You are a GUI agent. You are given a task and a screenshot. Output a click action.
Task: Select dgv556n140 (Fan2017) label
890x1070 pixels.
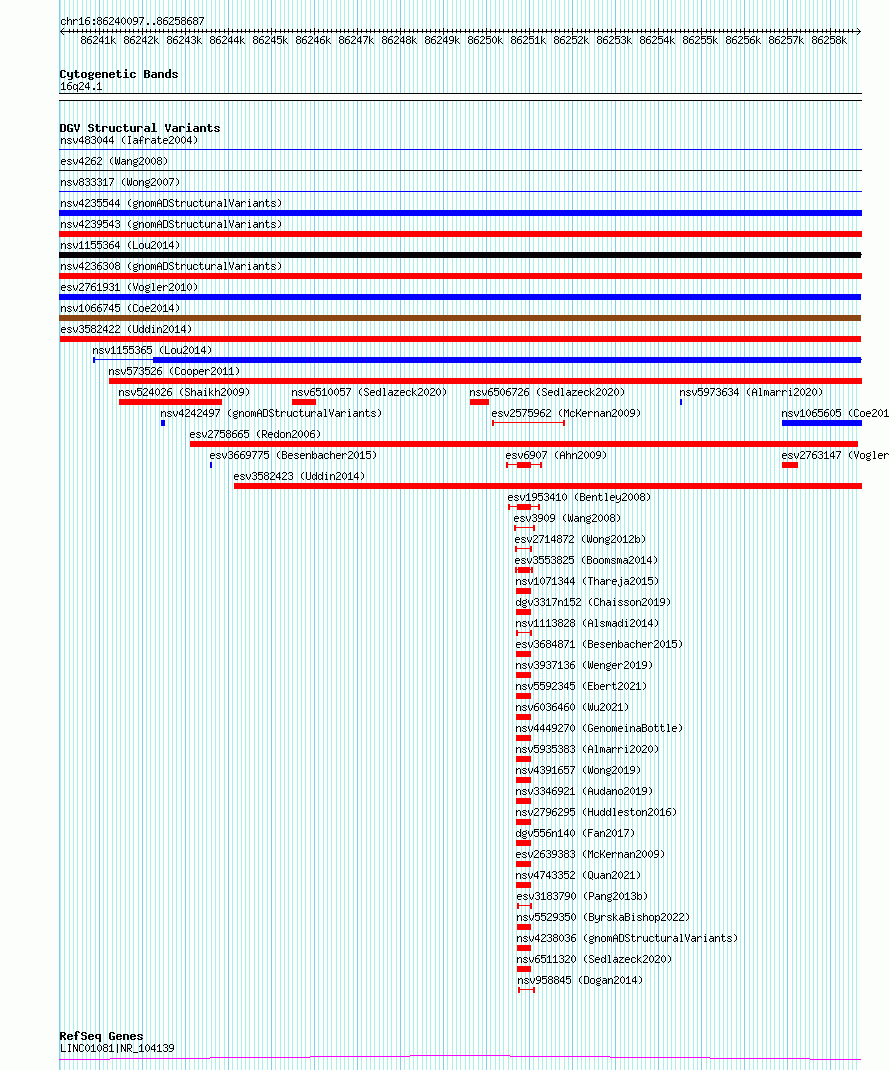(575, 834)
